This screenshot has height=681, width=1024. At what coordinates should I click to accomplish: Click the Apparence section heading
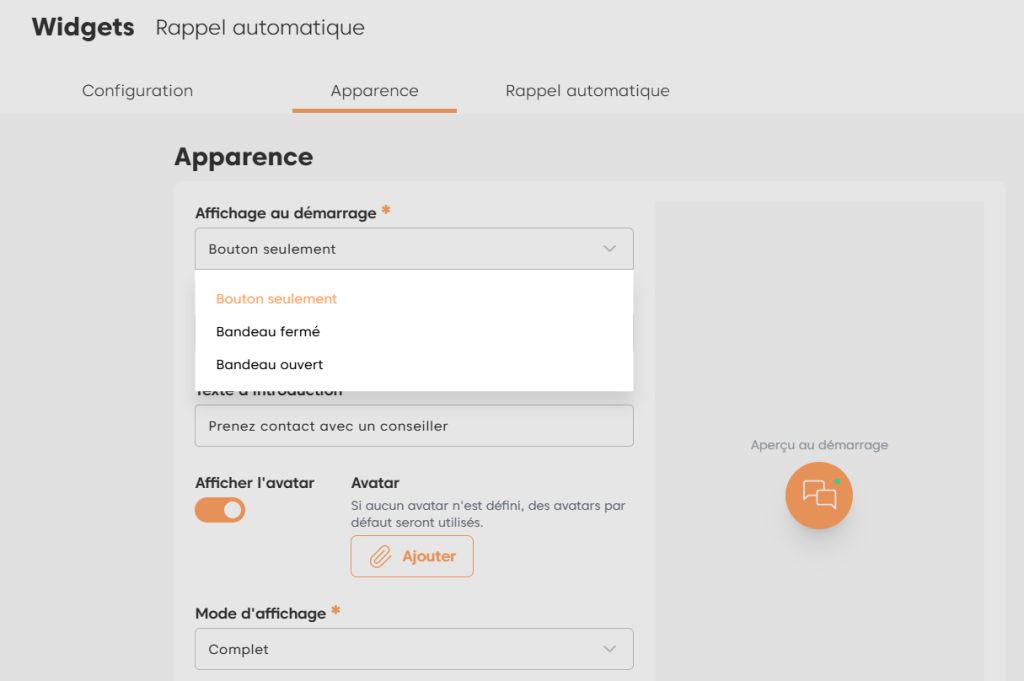244,157
